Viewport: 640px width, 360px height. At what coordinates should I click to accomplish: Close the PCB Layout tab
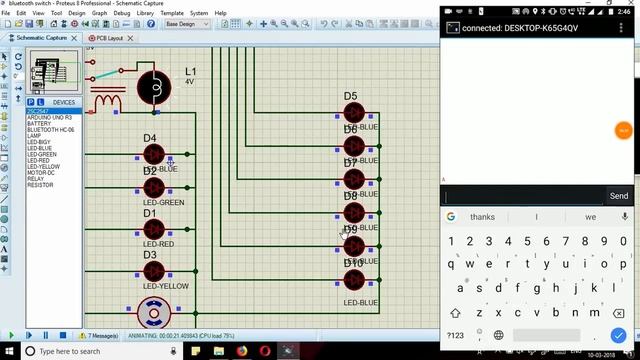point(130,38)
